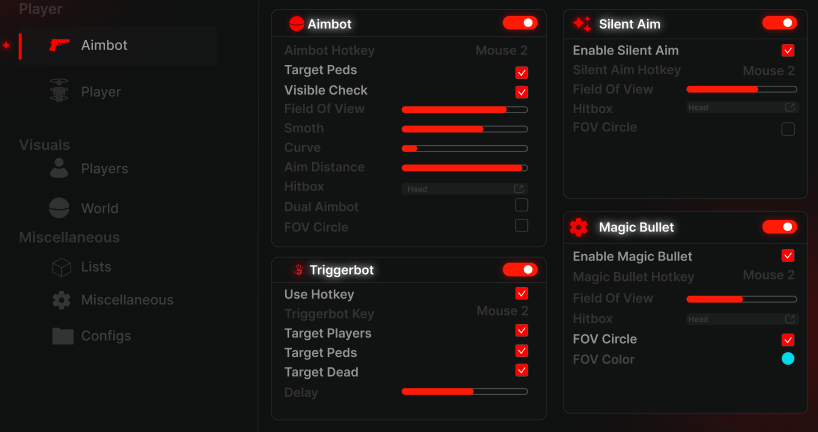
Task: Click the red gear icon beside Magic Bullet
Action: pos(579,227)
